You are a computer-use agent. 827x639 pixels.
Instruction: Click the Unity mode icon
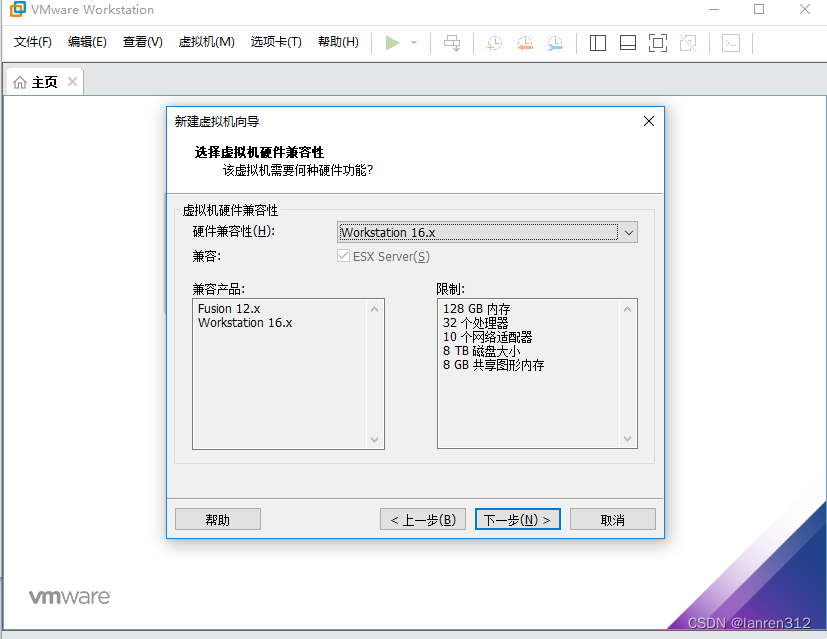(688, 43)
